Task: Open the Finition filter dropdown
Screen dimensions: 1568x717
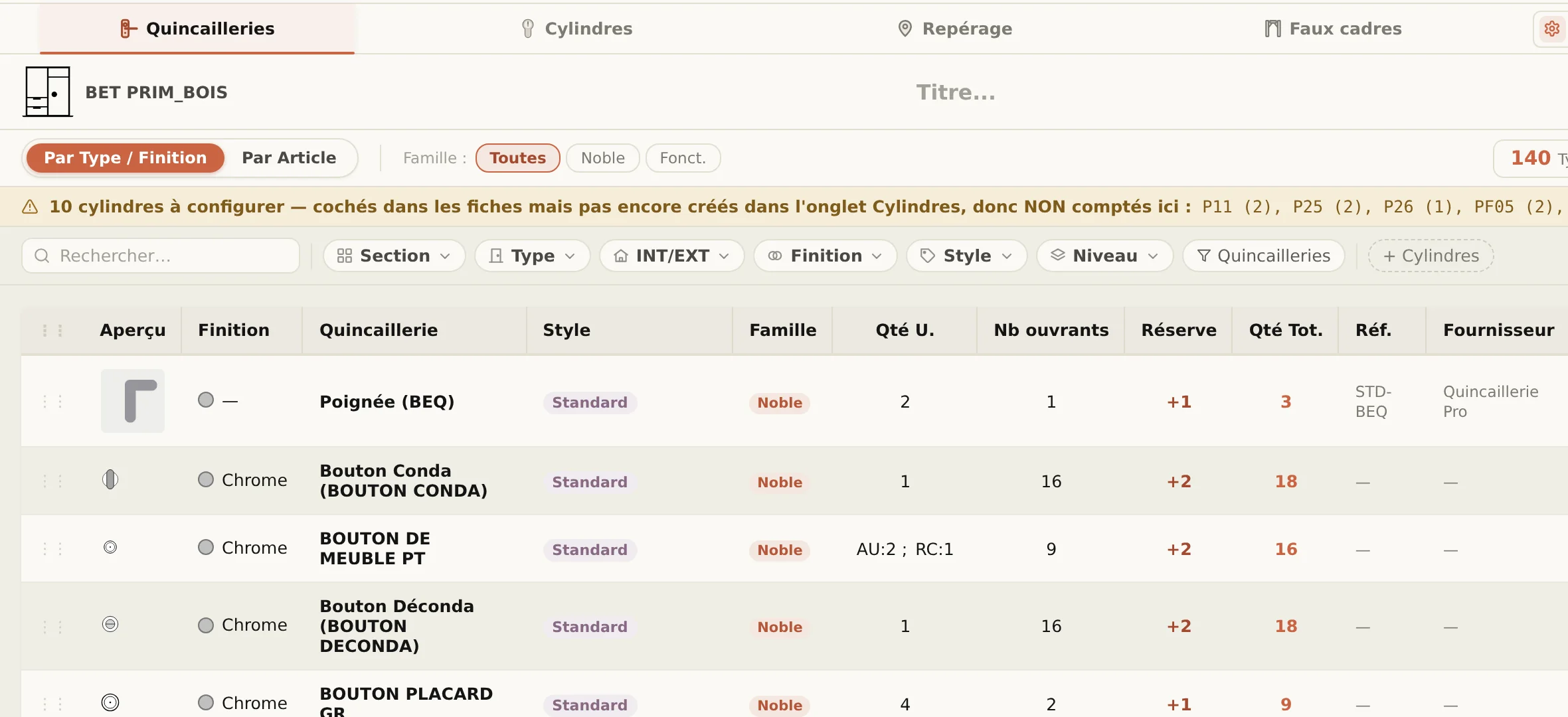Action: point(826,256)
